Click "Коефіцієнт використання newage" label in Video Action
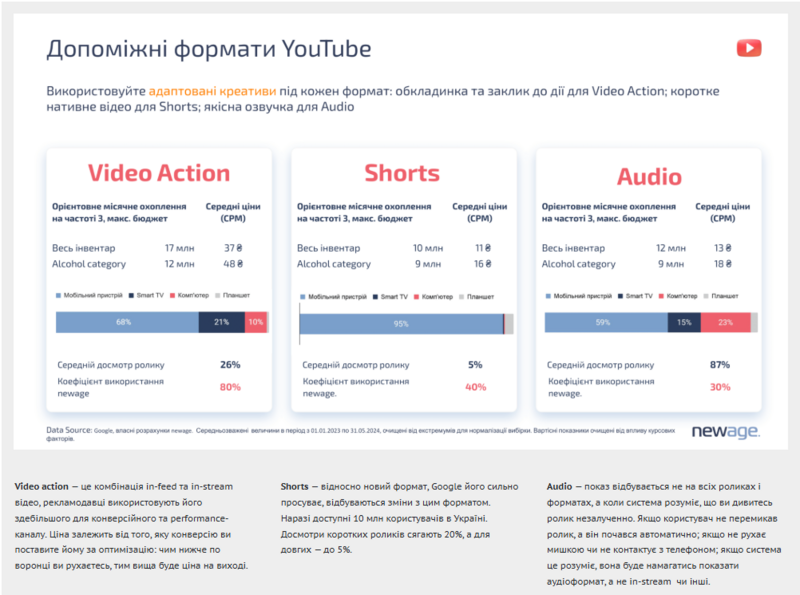This screenshot has width=800, height=595. [x=110, y=387]
